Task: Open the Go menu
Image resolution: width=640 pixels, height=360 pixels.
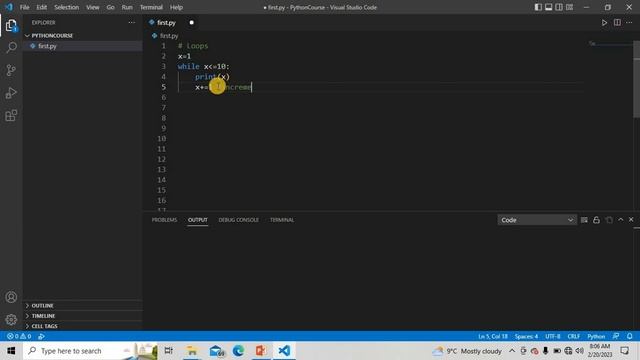Action: (x=110, y=7)
